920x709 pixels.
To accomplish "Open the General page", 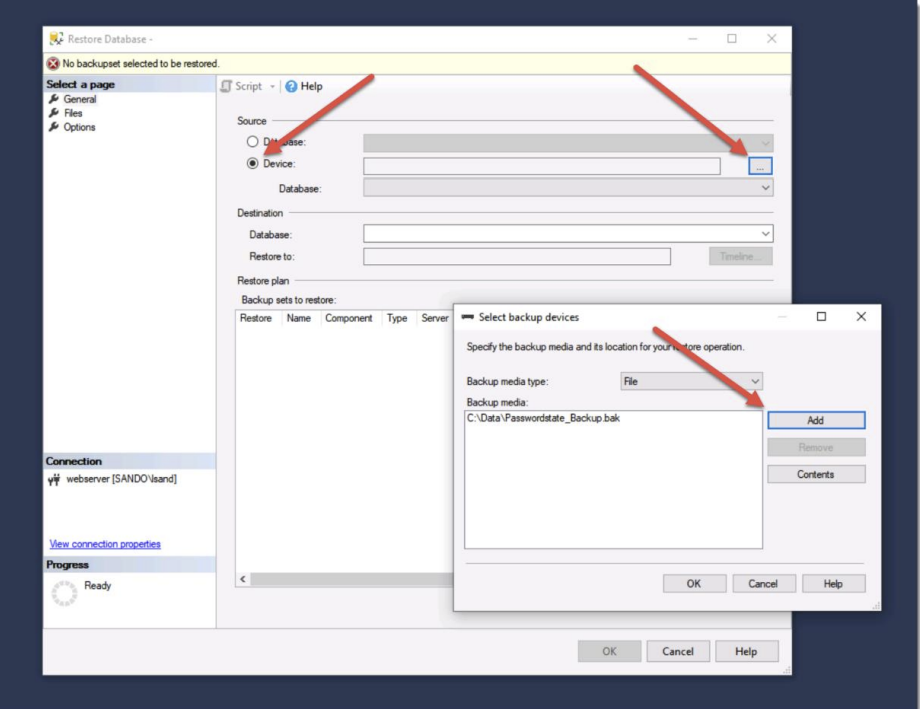I will (x=80, y=99).
